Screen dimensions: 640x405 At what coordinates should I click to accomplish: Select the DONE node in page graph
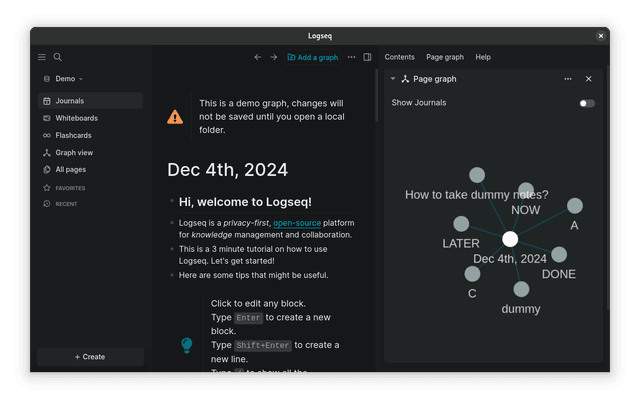pyautogui.click(x=559, y=255)
